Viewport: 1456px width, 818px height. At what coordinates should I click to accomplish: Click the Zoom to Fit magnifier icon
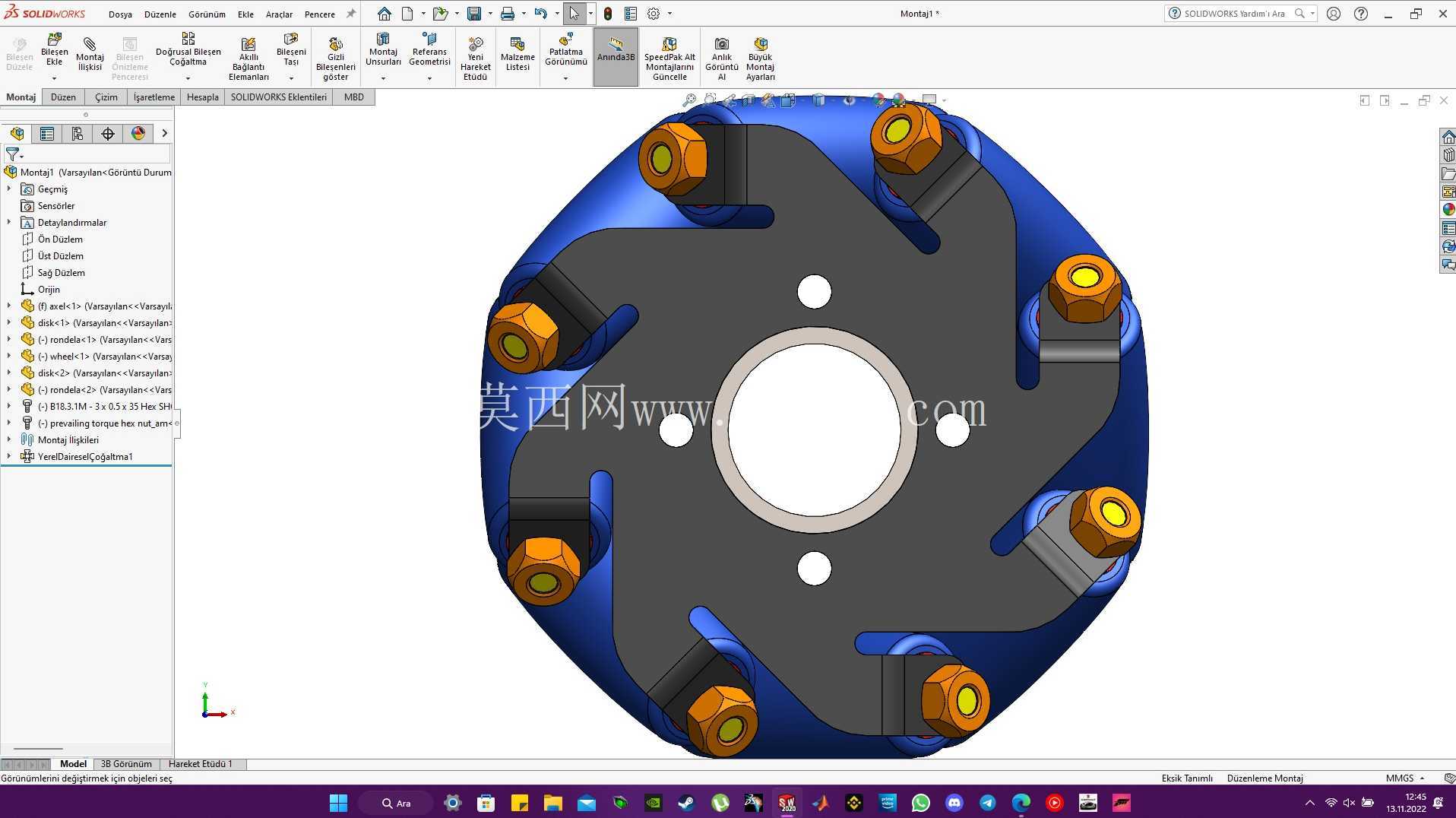click(x=689, y=100)
